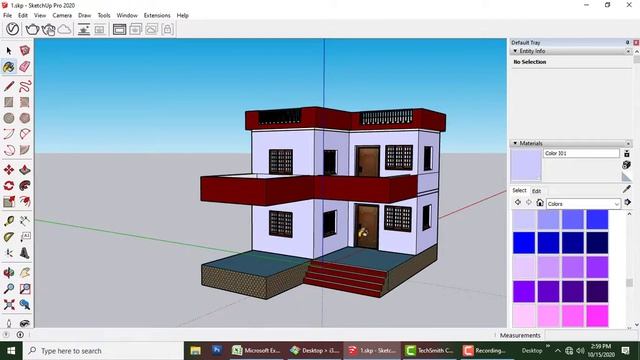640x360 pixels.
Task: Open the V-Ray Asset Editor
Action: 12,29
